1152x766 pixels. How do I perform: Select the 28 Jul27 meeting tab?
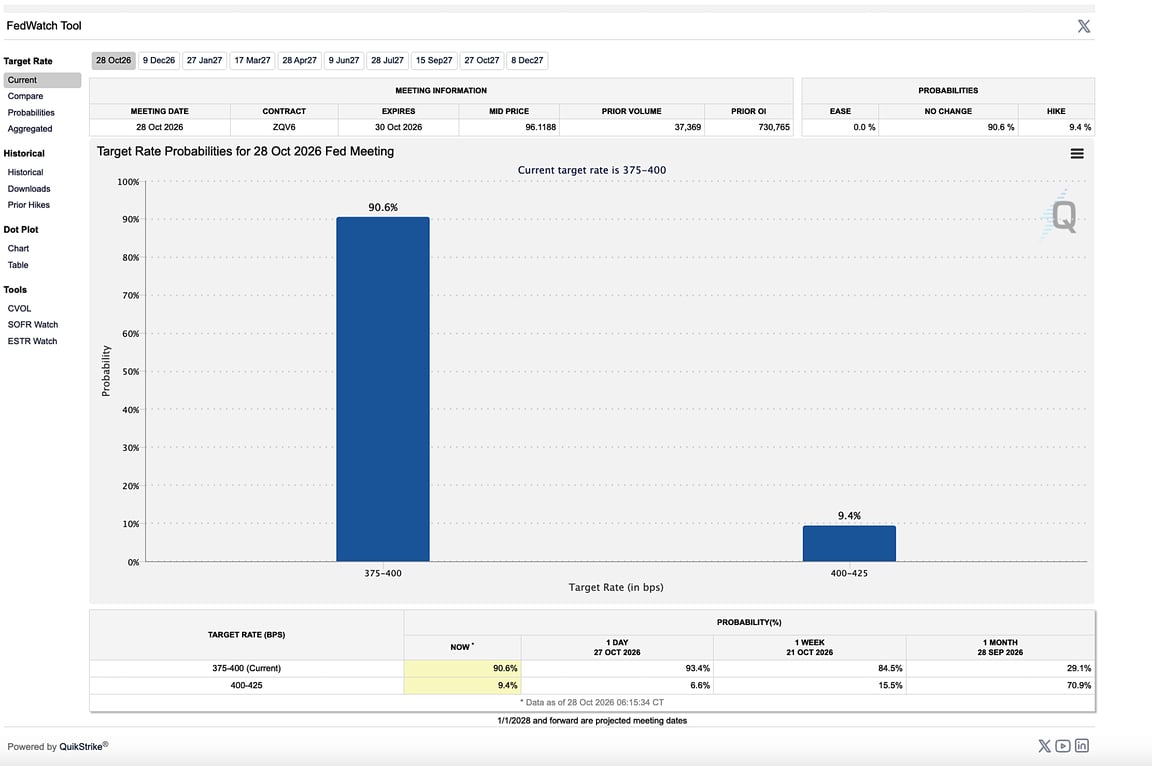[x=387, y=60]
